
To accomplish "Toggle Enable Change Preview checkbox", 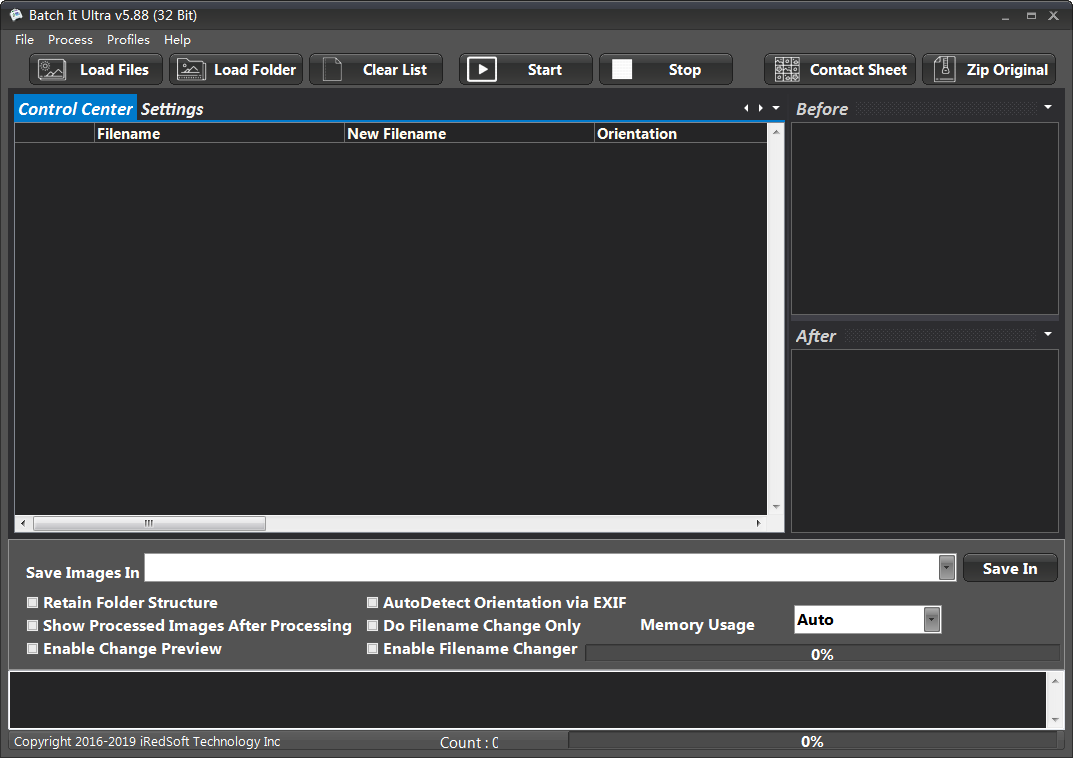I will click(x=32, y=649).
